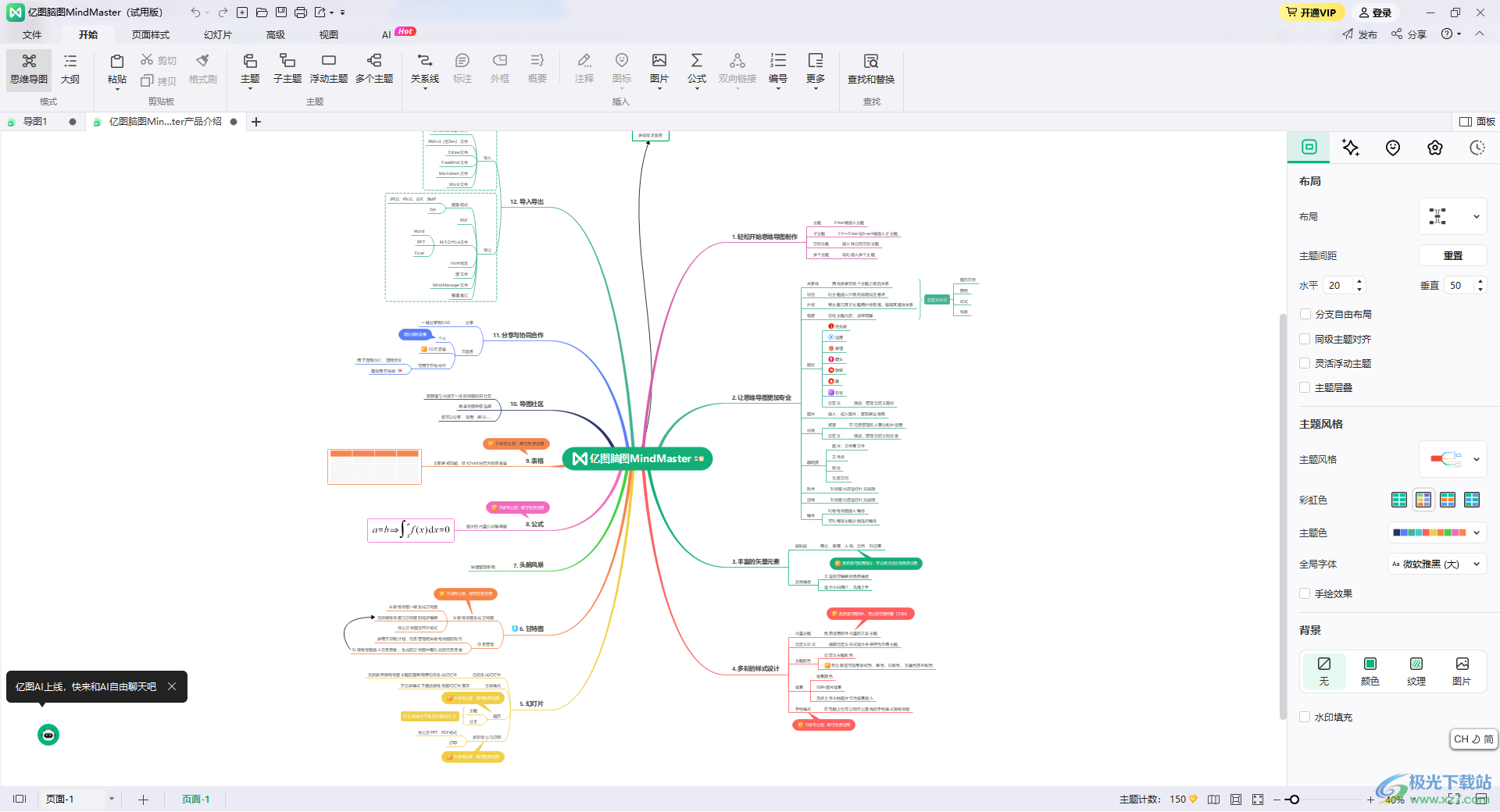Insert a Subtopic (子主题)
Screen dimensions: 1500x812
pyautogui.click(x=287, y=69)
